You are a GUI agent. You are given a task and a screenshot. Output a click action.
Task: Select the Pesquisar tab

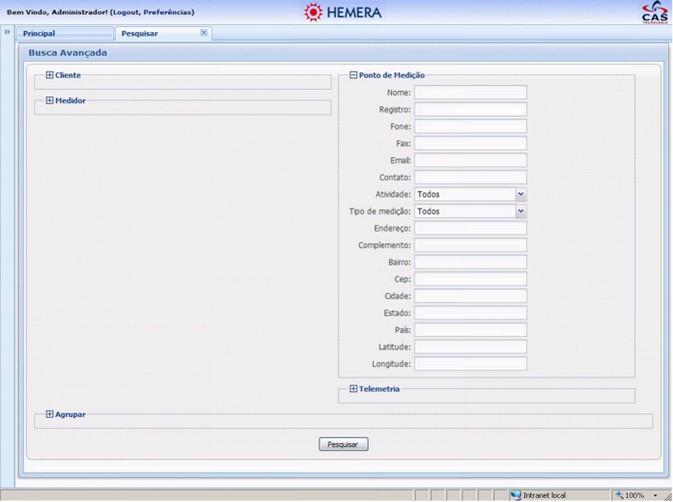coord(140,34)
